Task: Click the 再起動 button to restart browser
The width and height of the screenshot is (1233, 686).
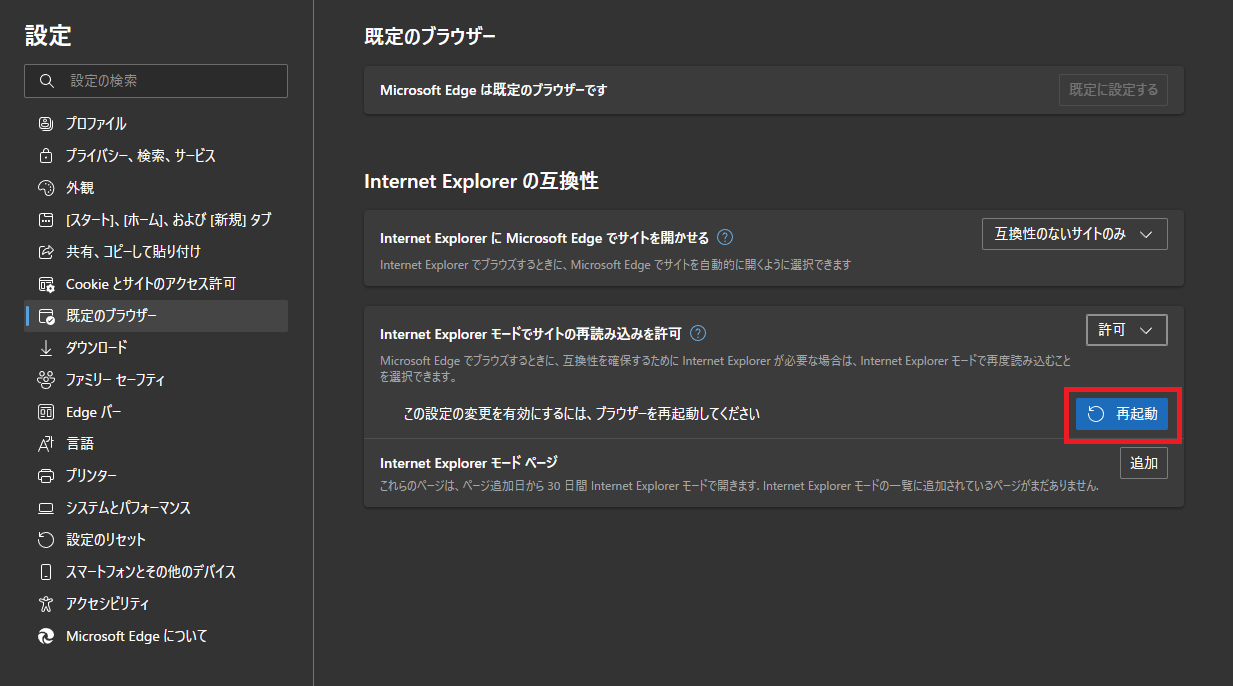Action: pos(1122,414)
